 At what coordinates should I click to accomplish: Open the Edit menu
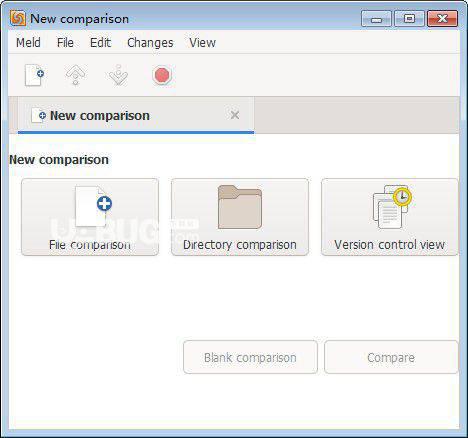(100, 43)
